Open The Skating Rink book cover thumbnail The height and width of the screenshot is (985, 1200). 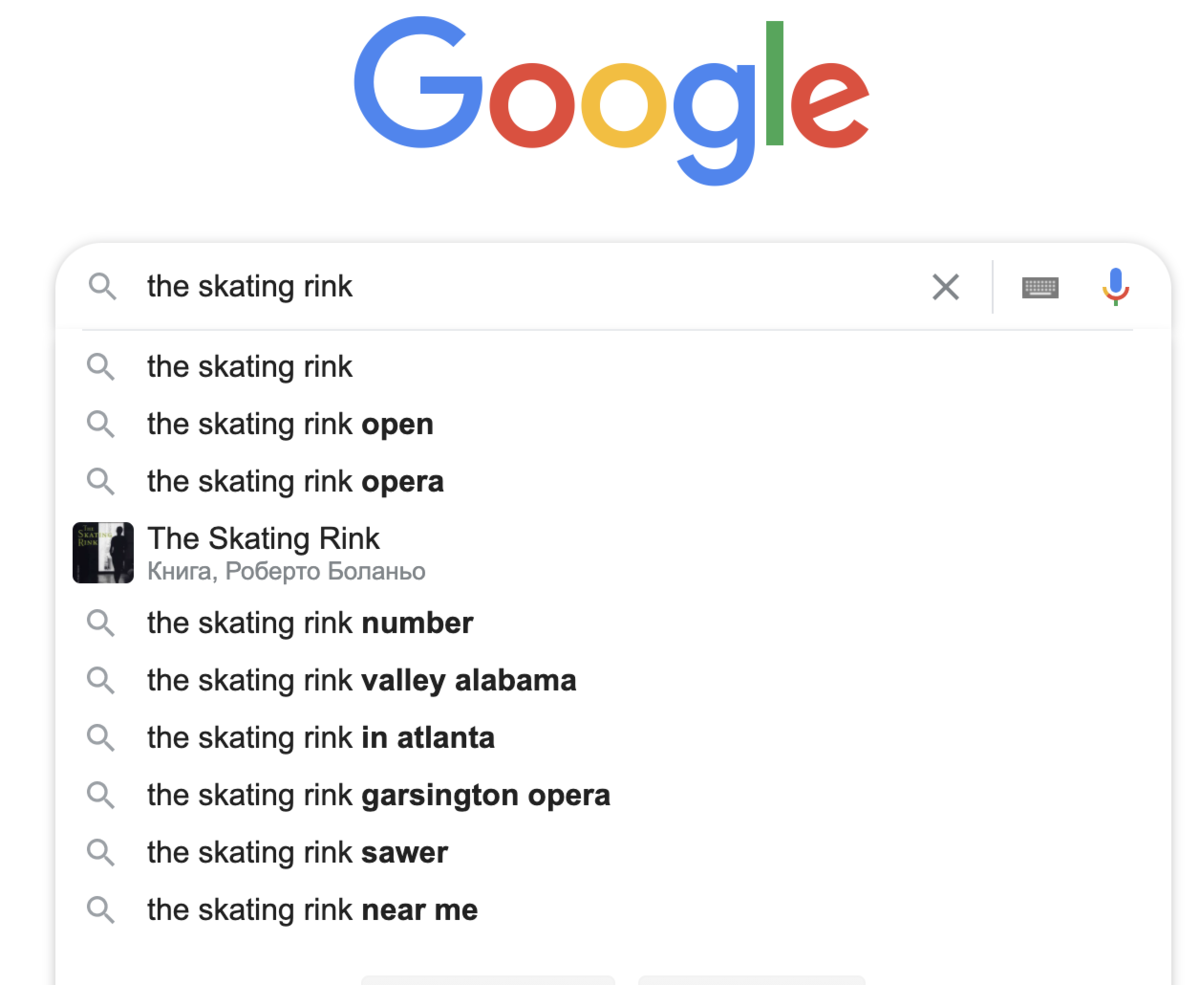[103, 552]
